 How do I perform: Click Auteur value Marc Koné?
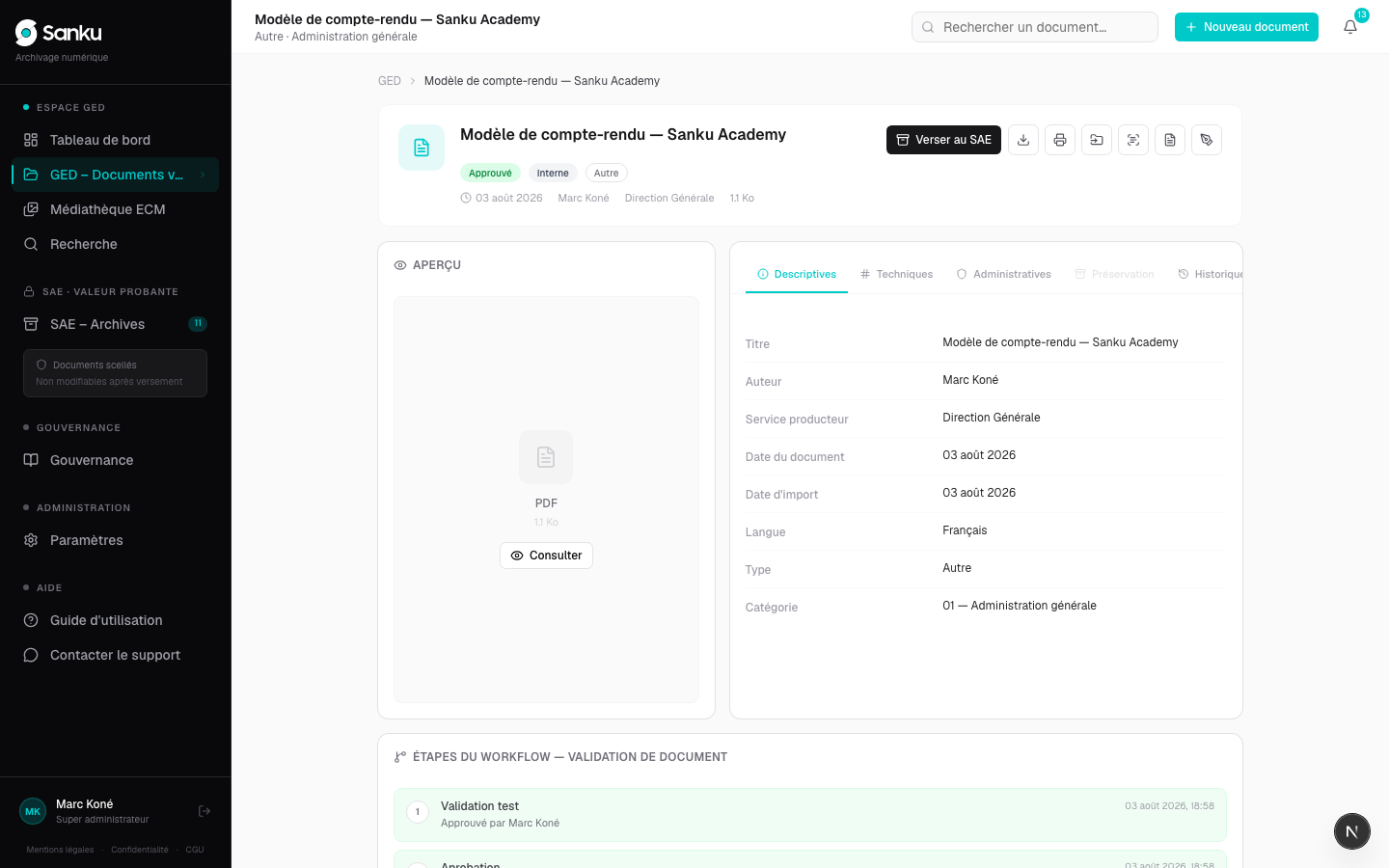970,380
